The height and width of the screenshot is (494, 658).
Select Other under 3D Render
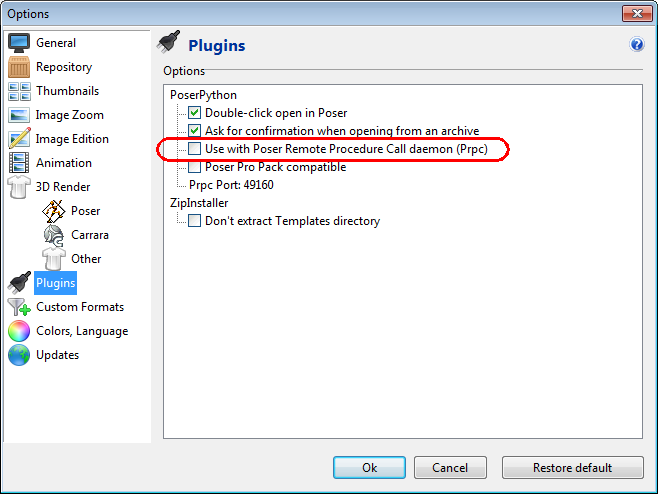(x=86, y=259)
